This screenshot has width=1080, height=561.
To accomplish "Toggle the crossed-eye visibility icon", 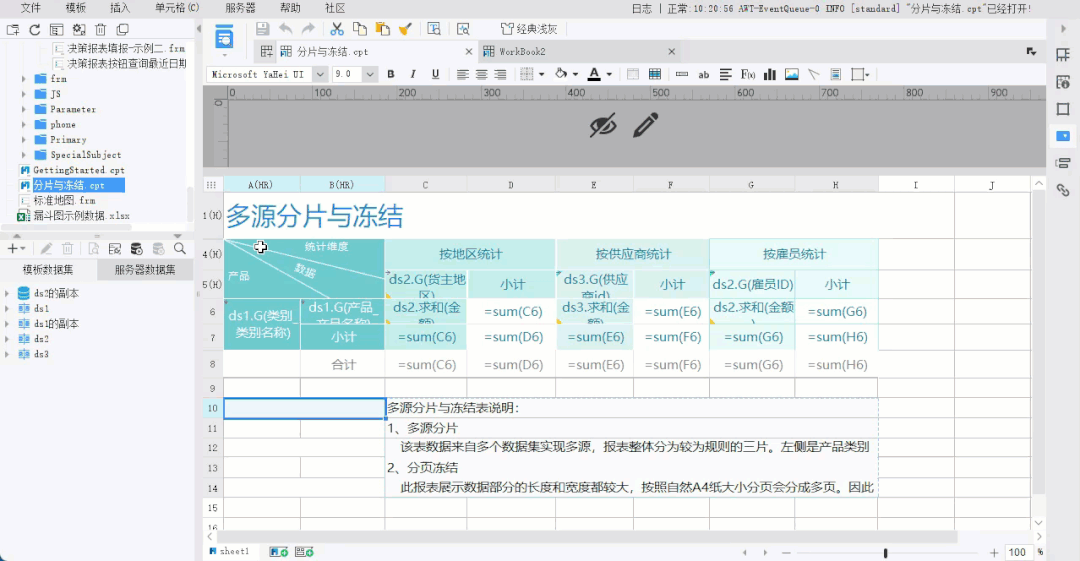I will tap(603, 125).
